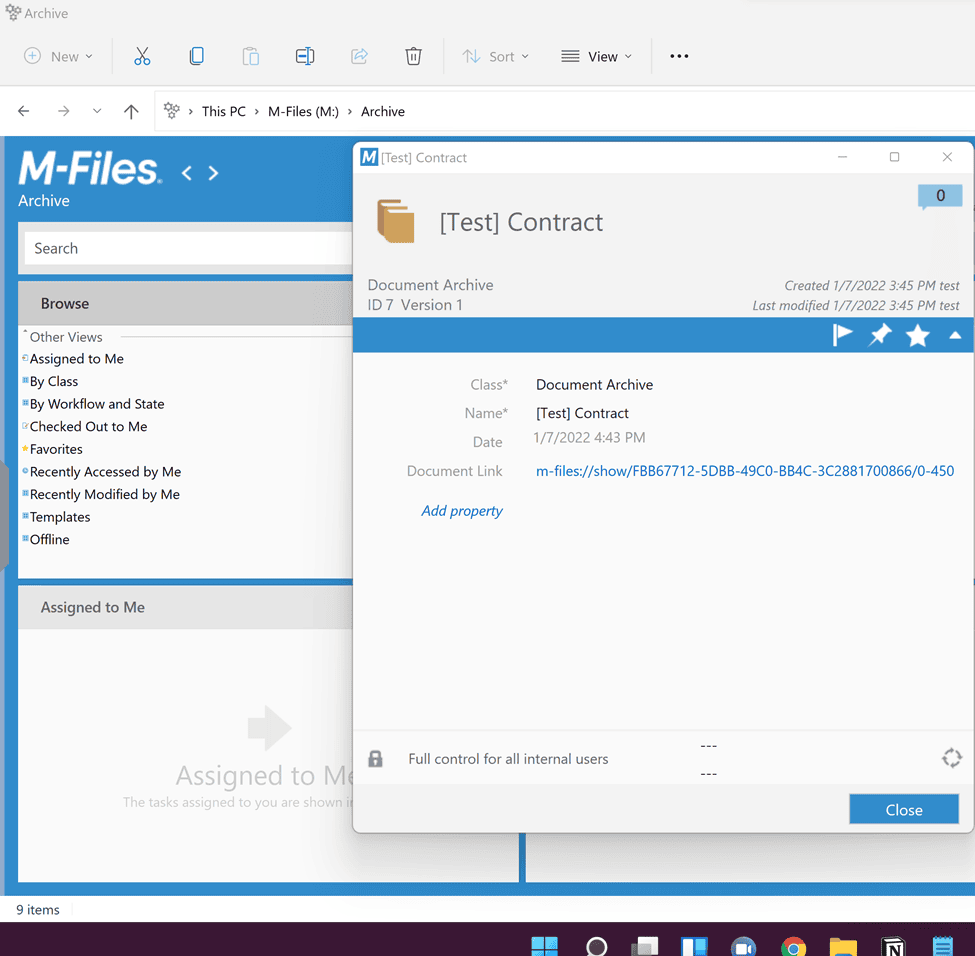Viewport: 975px width, 956px height.
Task: Open Notion from taskbar
Action: pos(893,946)
